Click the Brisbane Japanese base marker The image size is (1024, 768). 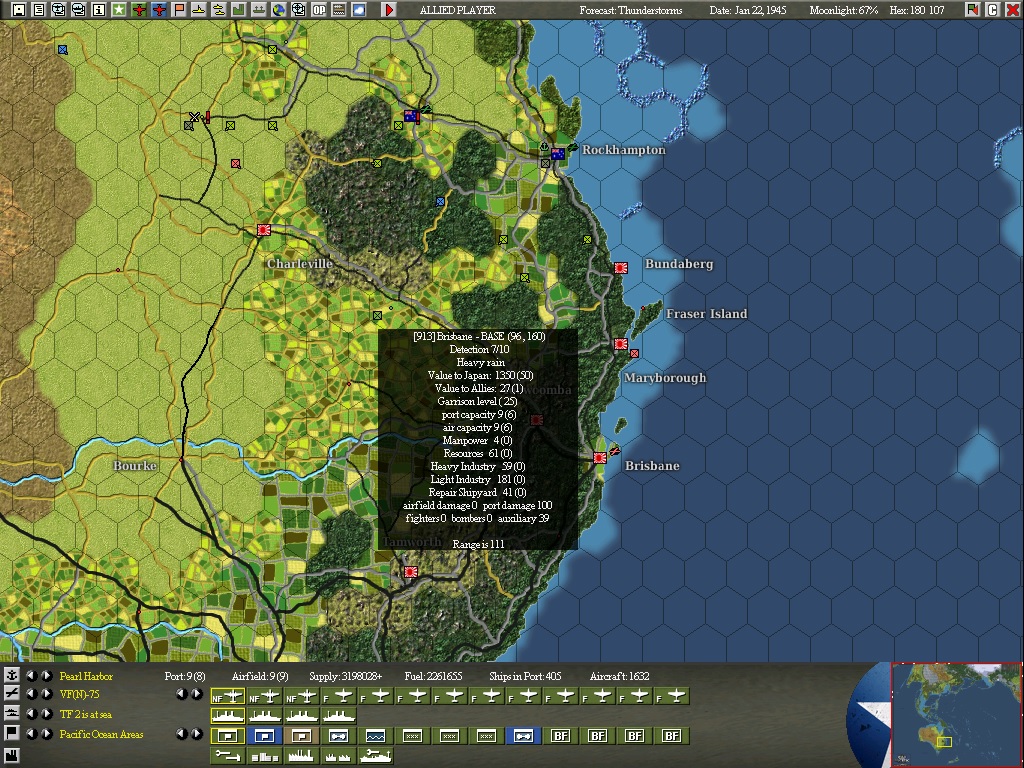600,458
